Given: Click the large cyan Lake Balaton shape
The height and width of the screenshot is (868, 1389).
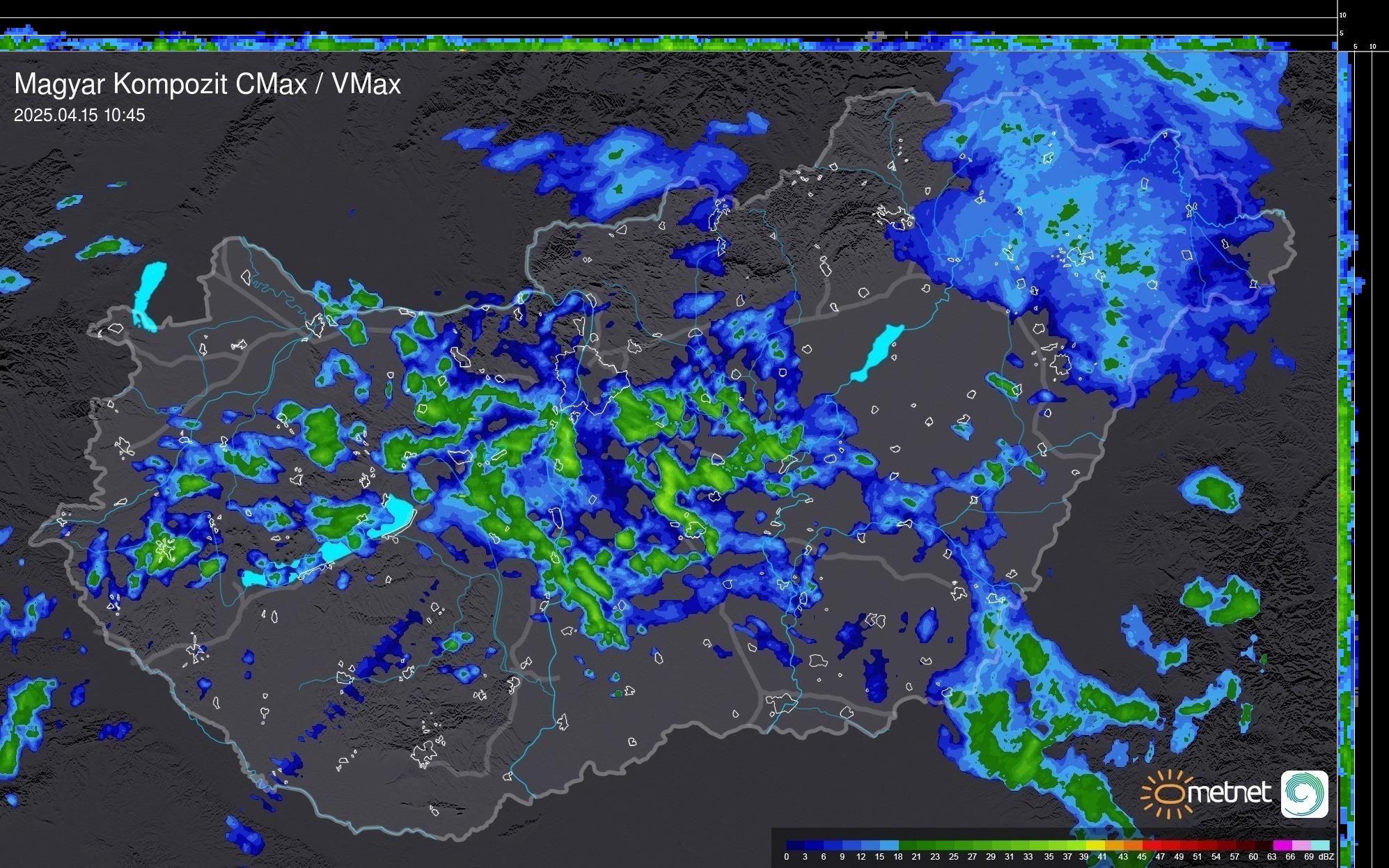Looking at the screenshot, I should tap(398, 514).
